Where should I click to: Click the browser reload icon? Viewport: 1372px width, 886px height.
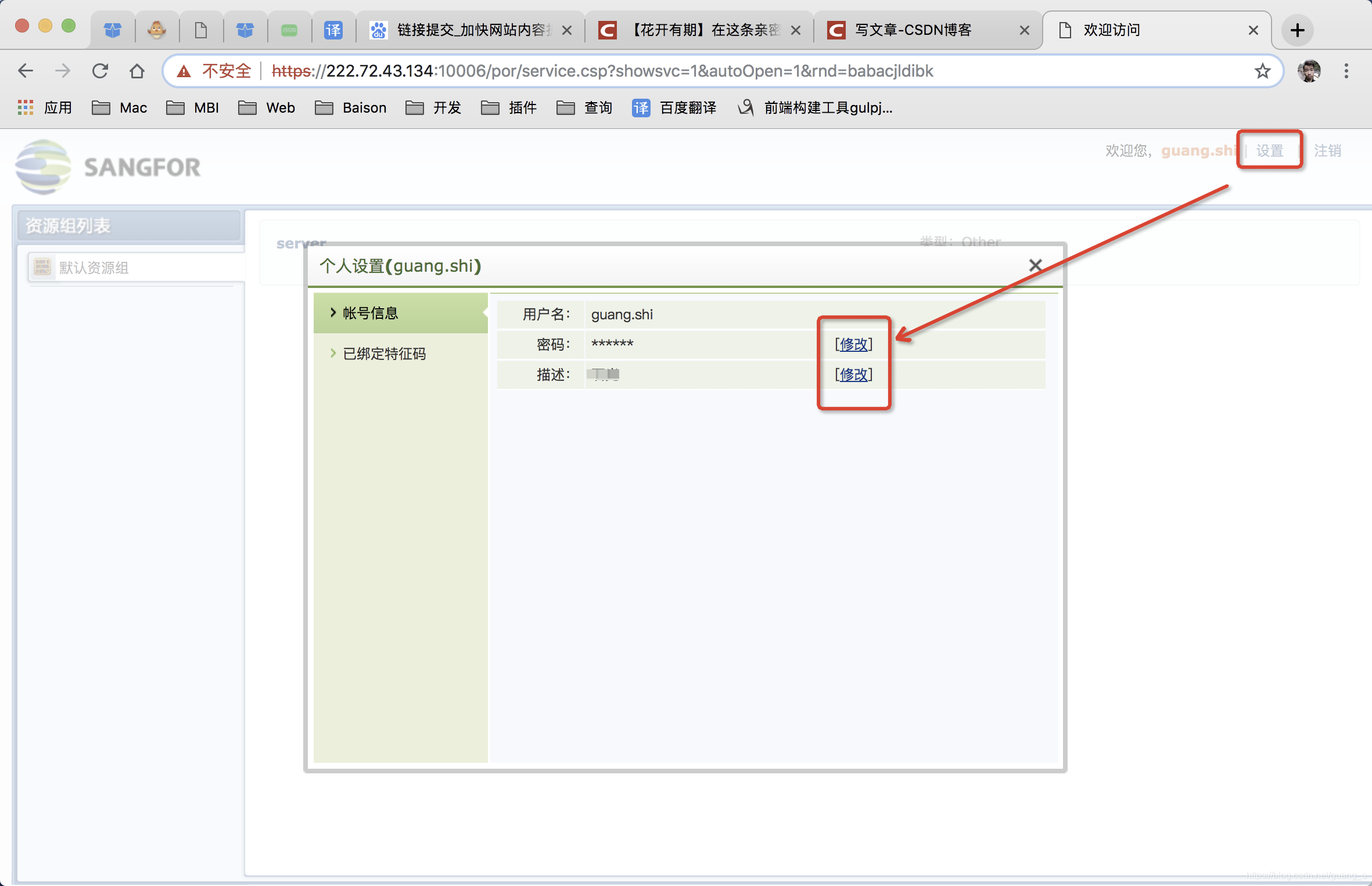pos(100,71)
